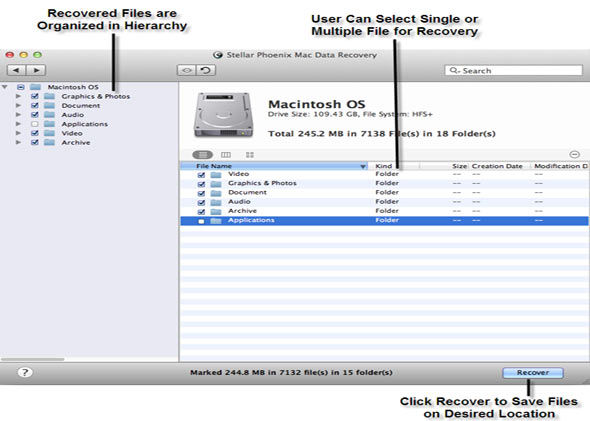Click magnifier icon in the Search field

[454, 70]
